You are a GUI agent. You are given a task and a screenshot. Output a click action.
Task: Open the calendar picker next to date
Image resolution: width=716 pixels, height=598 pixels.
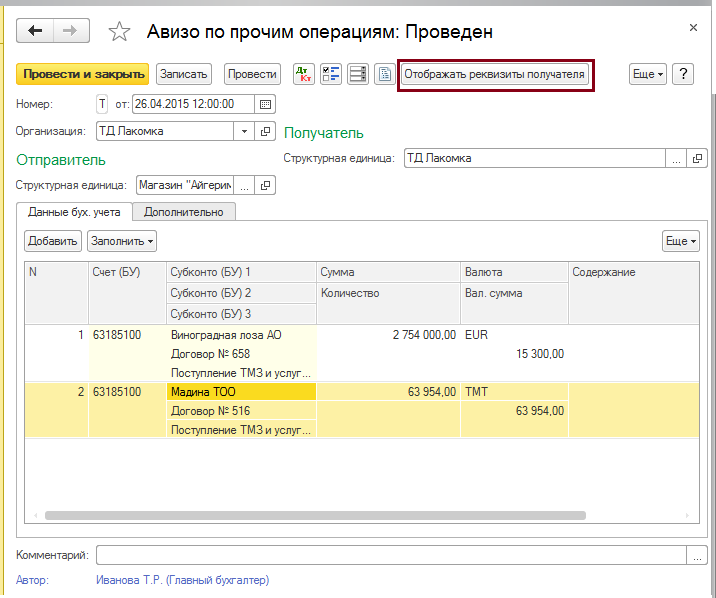[x=265, y=103]
